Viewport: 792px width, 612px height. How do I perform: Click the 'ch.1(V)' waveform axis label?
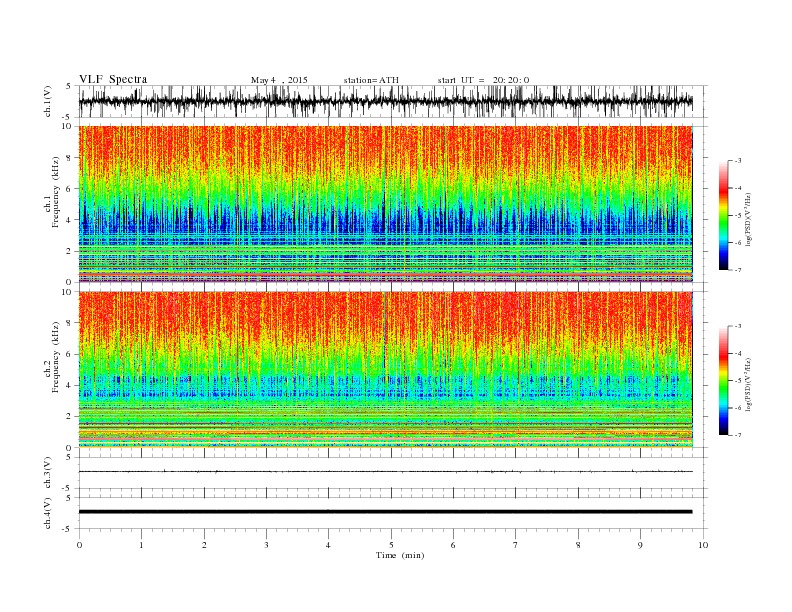(48, 101)
